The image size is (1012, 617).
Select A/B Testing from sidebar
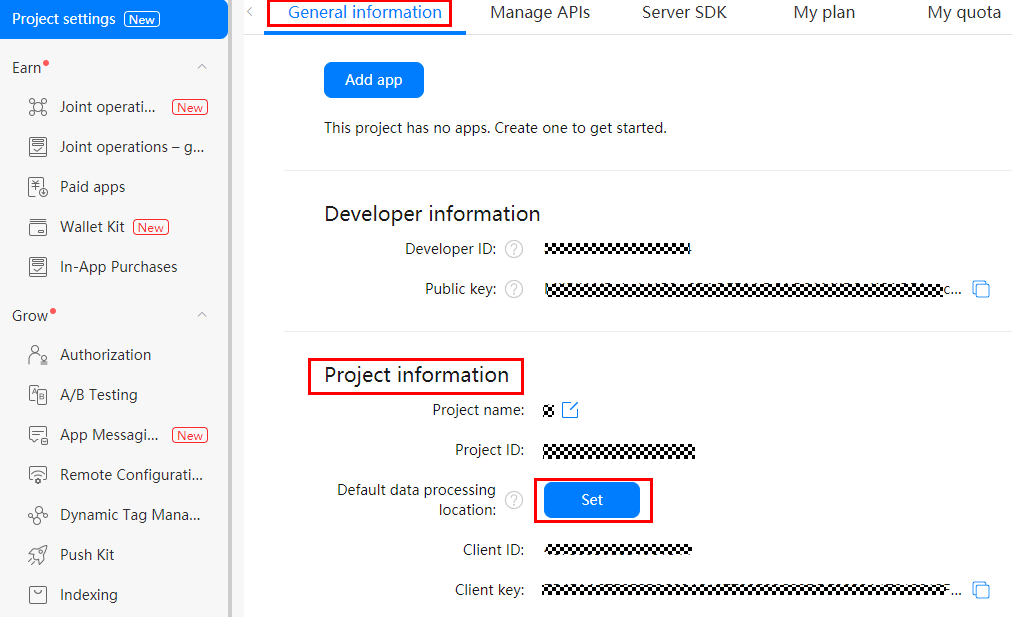tap(98, 395)
